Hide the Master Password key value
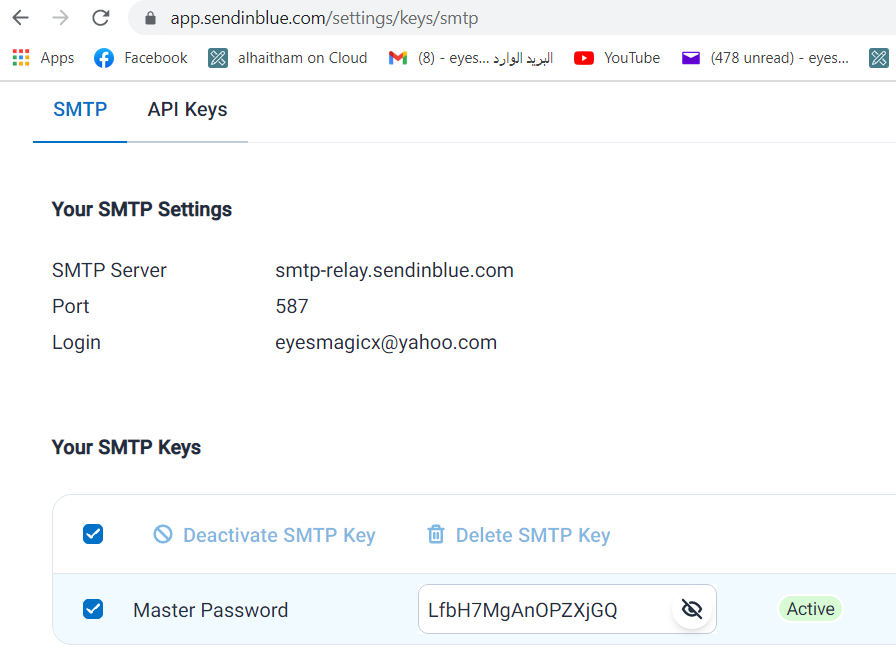This screenshot has height=651, width=896. click(x=692, y=609)
